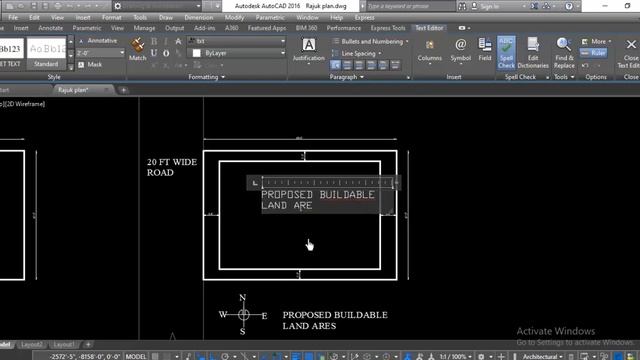Viewport: 640px width, 360px height.
Task: Select the sixth paragraph alignment icon
Action: pyautogui.click(x=395, y=65)
